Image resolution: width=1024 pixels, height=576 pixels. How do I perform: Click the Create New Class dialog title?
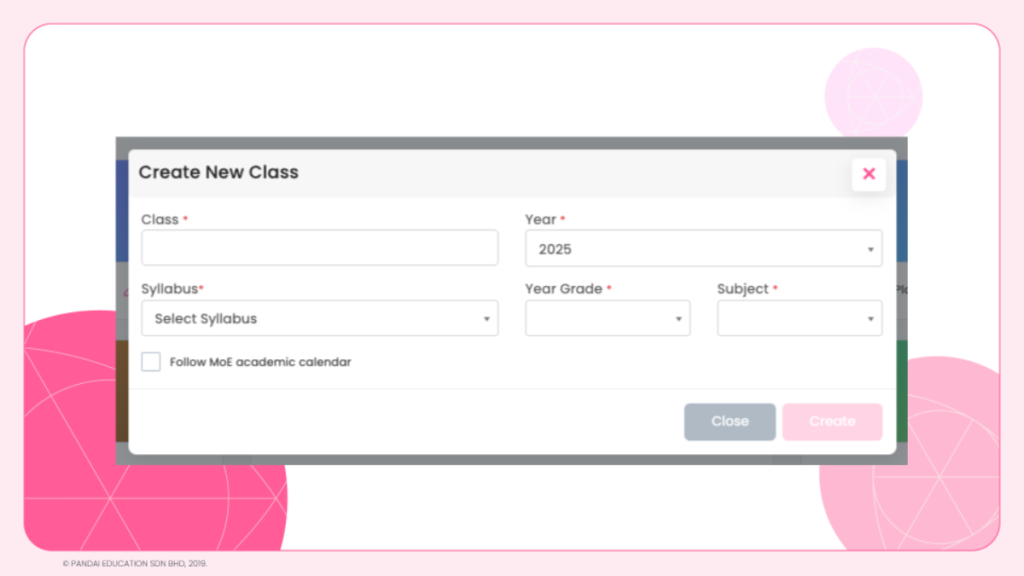pyautogui.click(x=218, y=172)
